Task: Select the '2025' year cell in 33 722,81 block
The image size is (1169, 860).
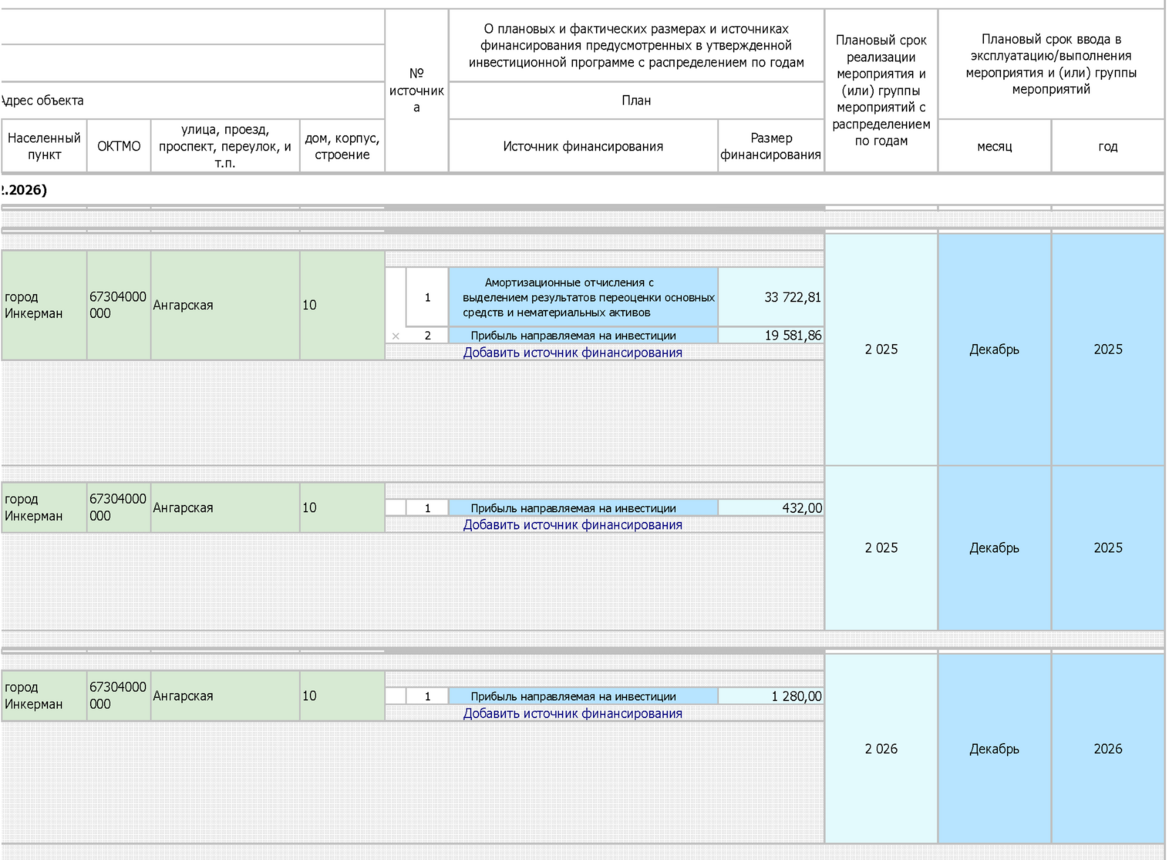Action: [x=1108, y=350]
